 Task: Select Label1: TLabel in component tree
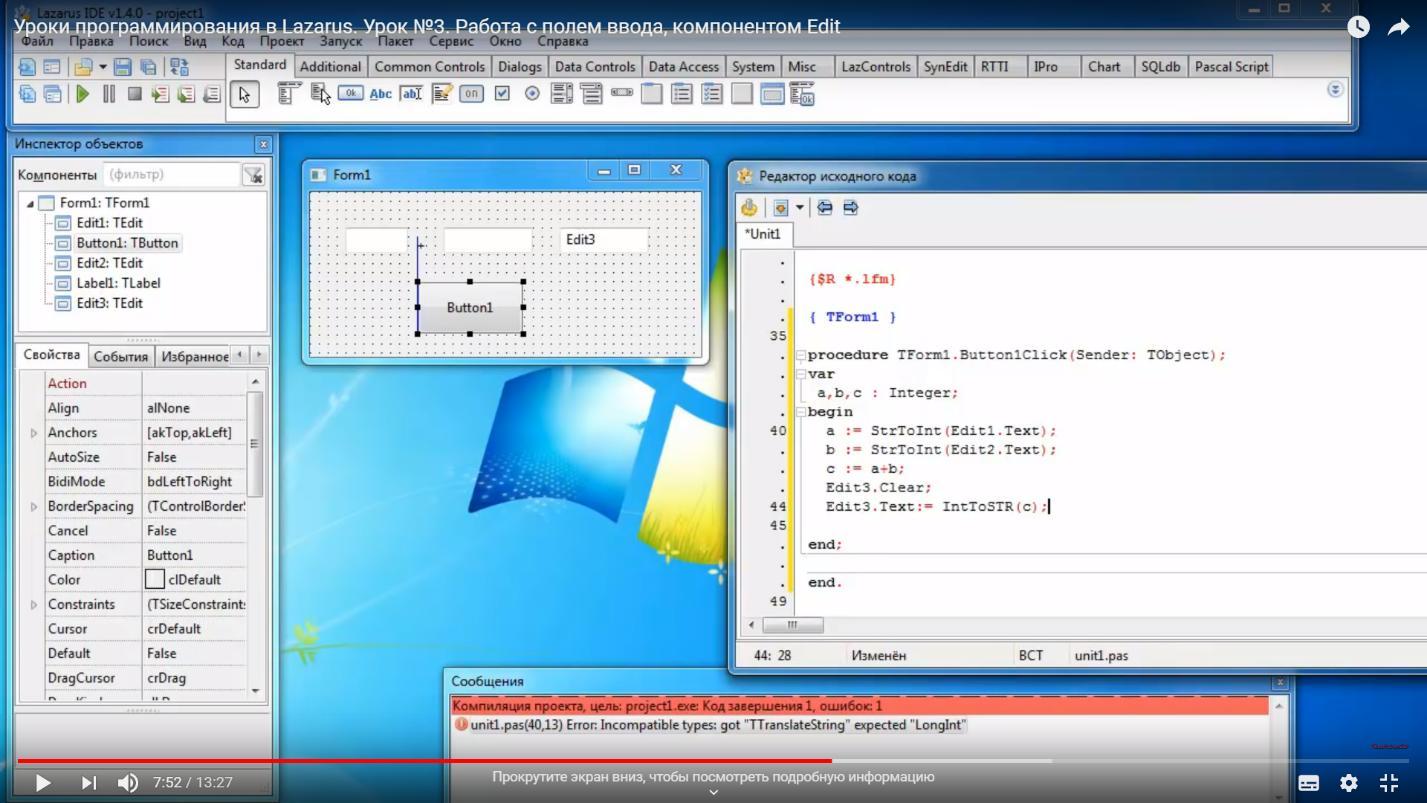[x=118, y=283]
